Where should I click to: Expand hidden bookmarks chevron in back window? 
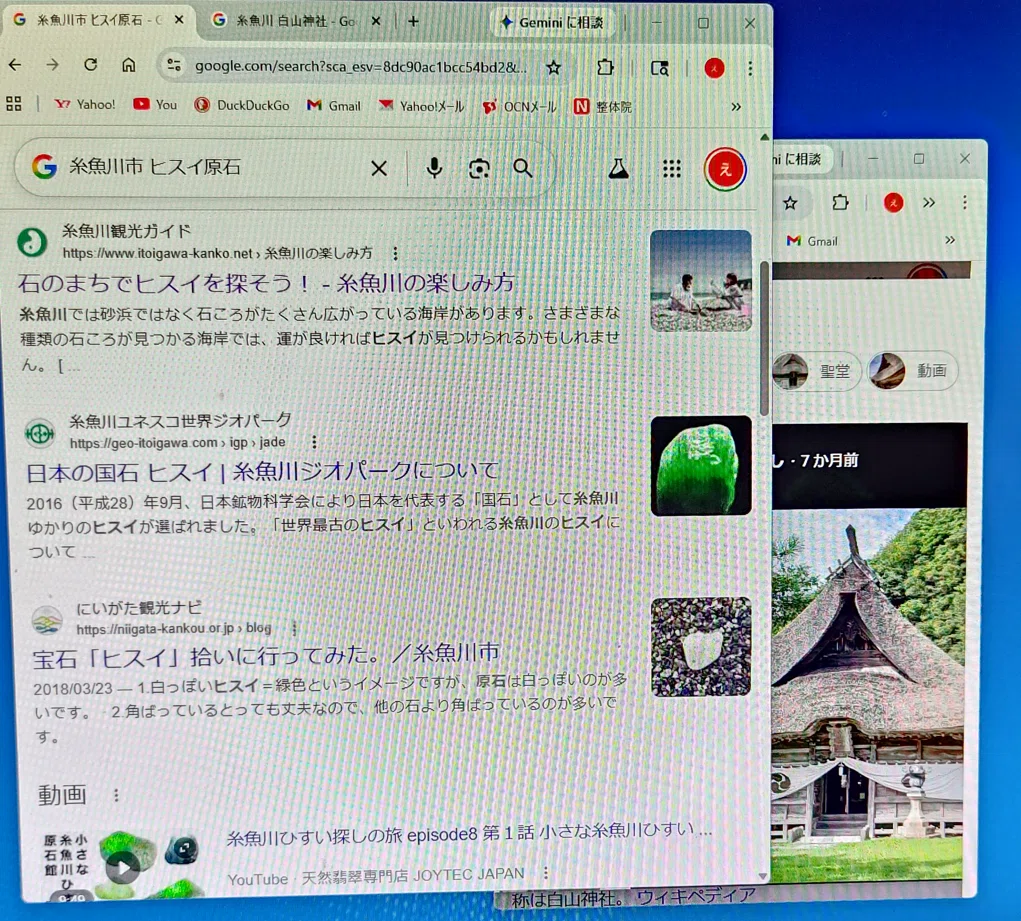(x=950, y=240)
